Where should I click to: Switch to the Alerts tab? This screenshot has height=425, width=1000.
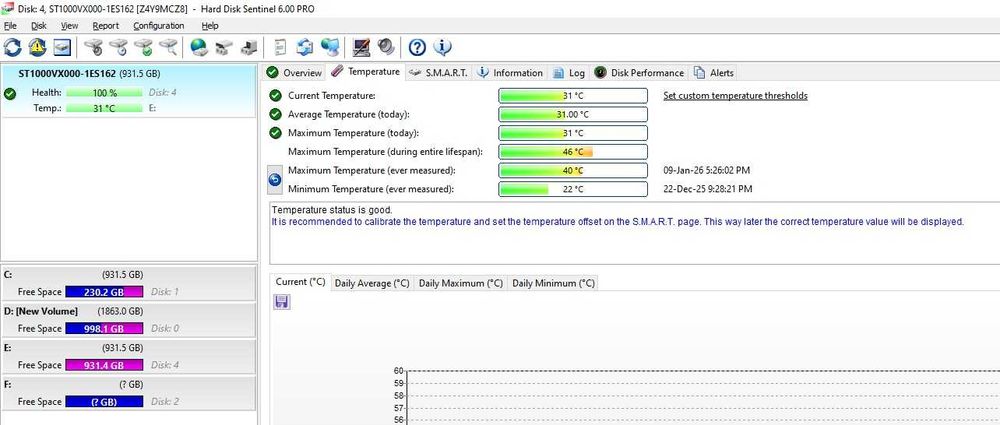(714, 73)
